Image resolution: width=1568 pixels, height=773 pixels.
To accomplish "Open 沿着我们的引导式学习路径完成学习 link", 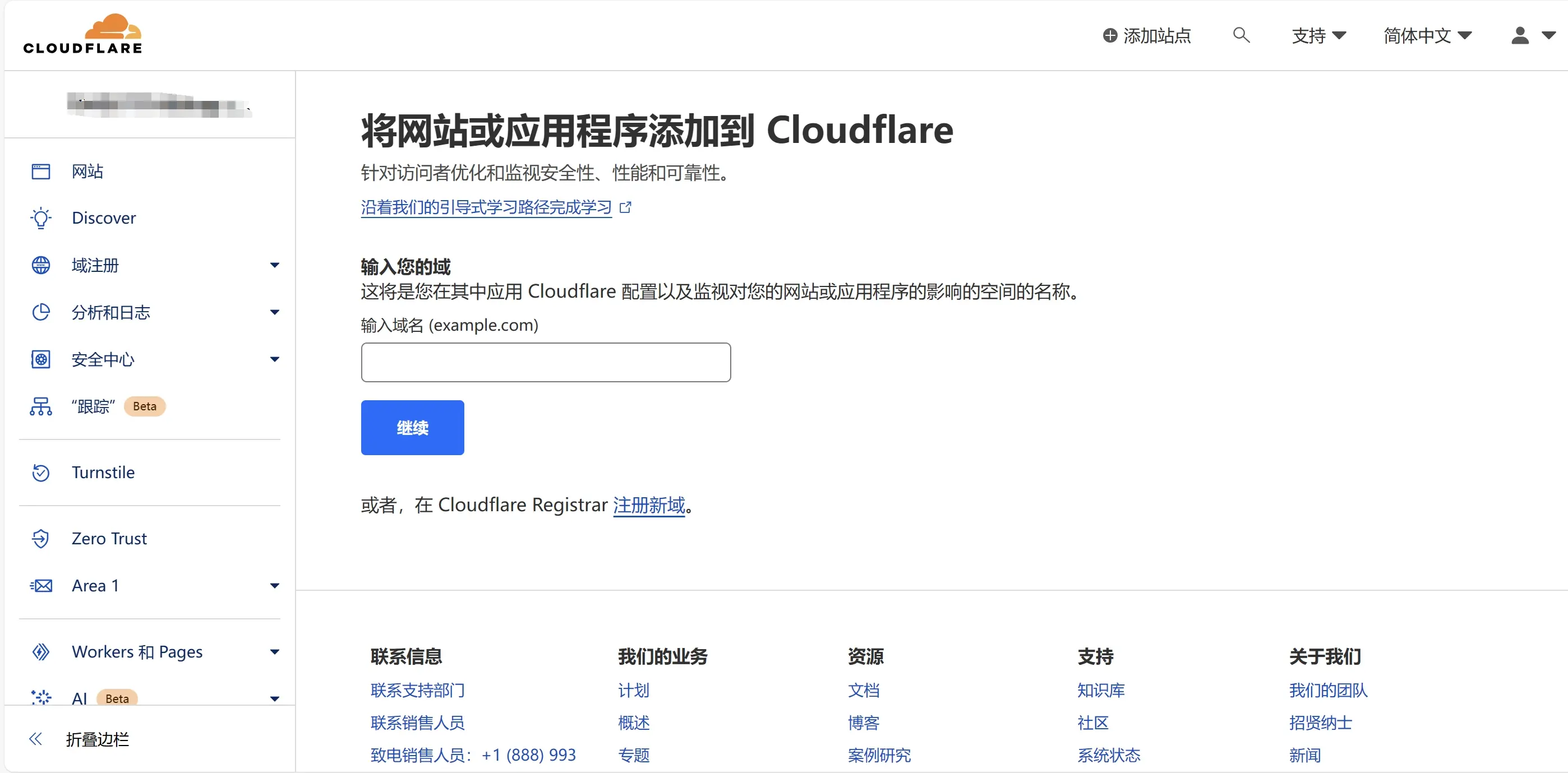I will pos(486,207).
